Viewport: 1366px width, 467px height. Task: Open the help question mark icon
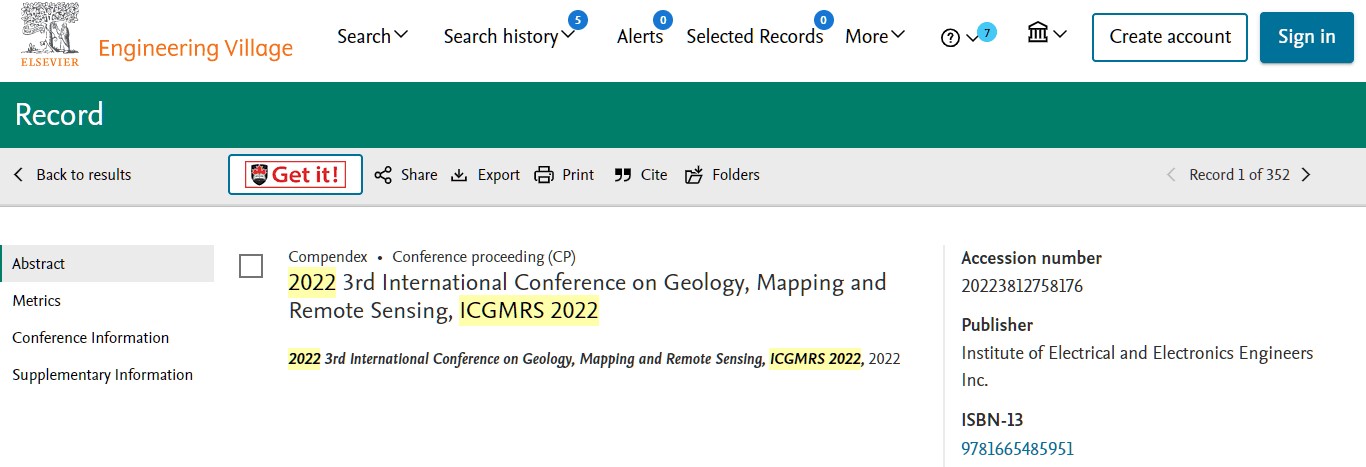[950, 37]
